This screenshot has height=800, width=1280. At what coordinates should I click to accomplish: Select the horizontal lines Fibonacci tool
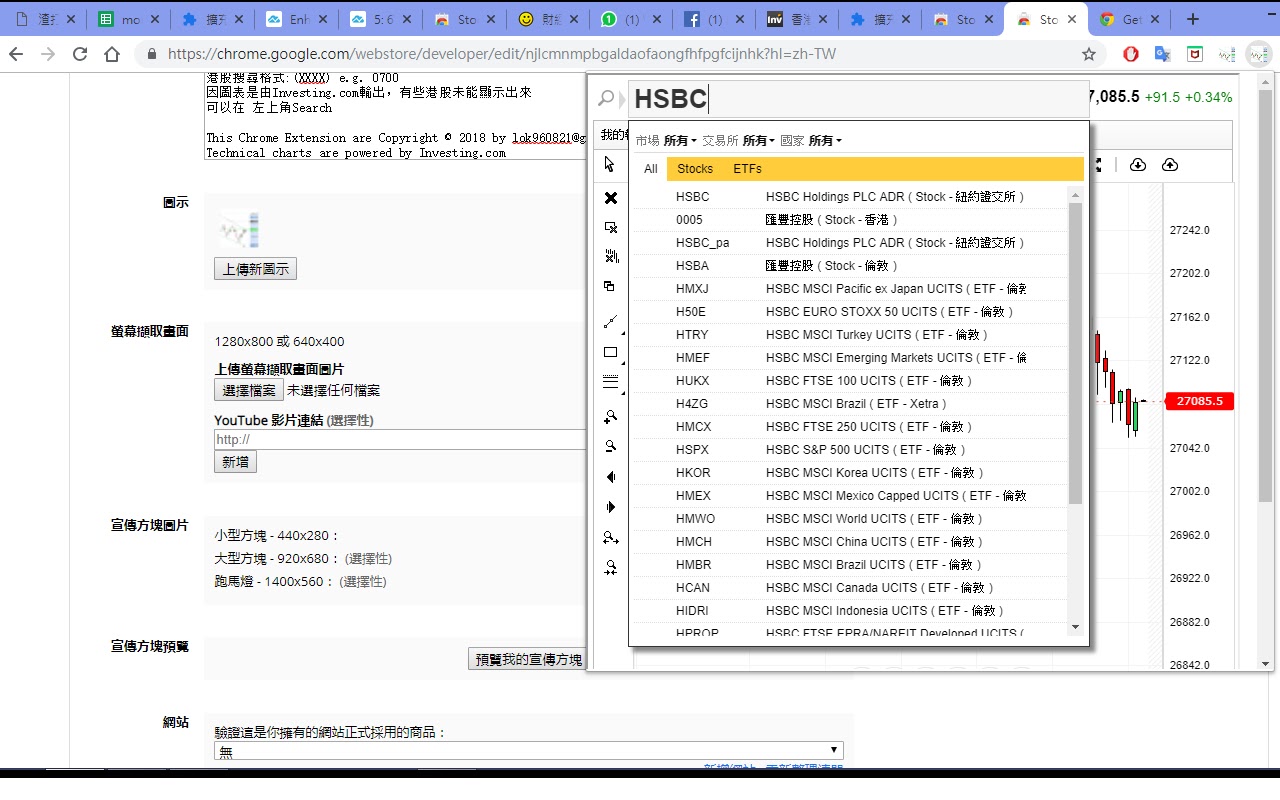pos(611,381)
